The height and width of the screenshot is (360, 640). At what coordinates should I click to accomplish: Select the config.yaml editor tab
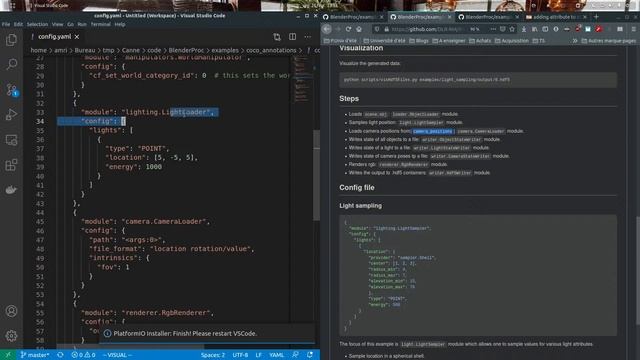pyautogui.click(x=55, y=37)
